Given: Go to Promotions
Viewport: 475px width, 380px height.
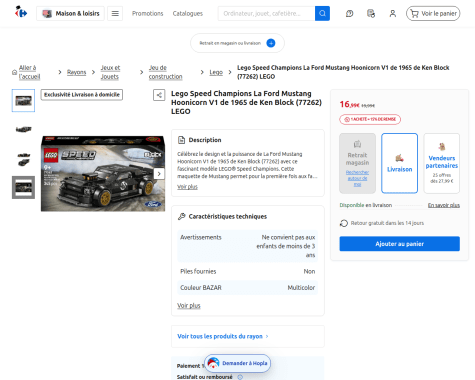Looking at the screenshot, I should point(147,14).
